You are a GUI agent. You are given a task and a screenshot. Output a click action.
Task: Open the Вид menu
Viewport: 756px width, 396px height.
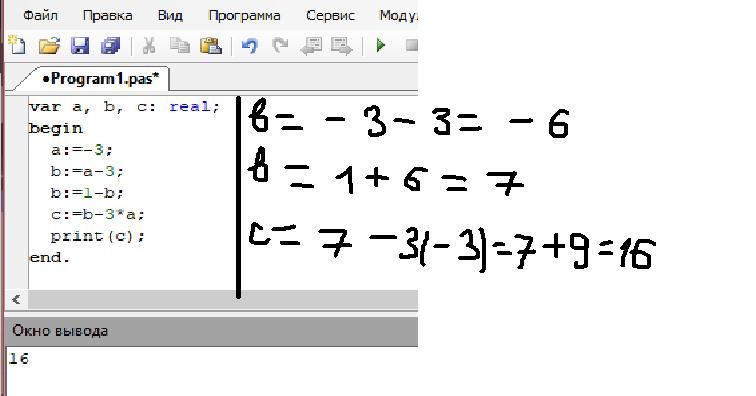(x=170, y=15)
